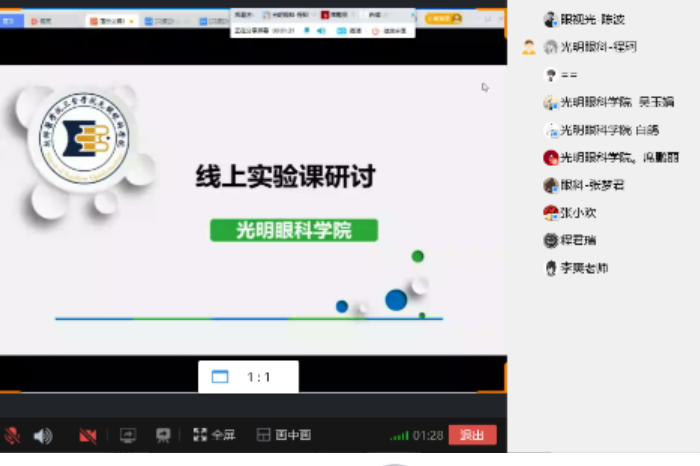Click the screen share monitor icon
Image resolution: width=700 pixels, height=466 pixels.
pyautogui.click(x=128, y=435)
